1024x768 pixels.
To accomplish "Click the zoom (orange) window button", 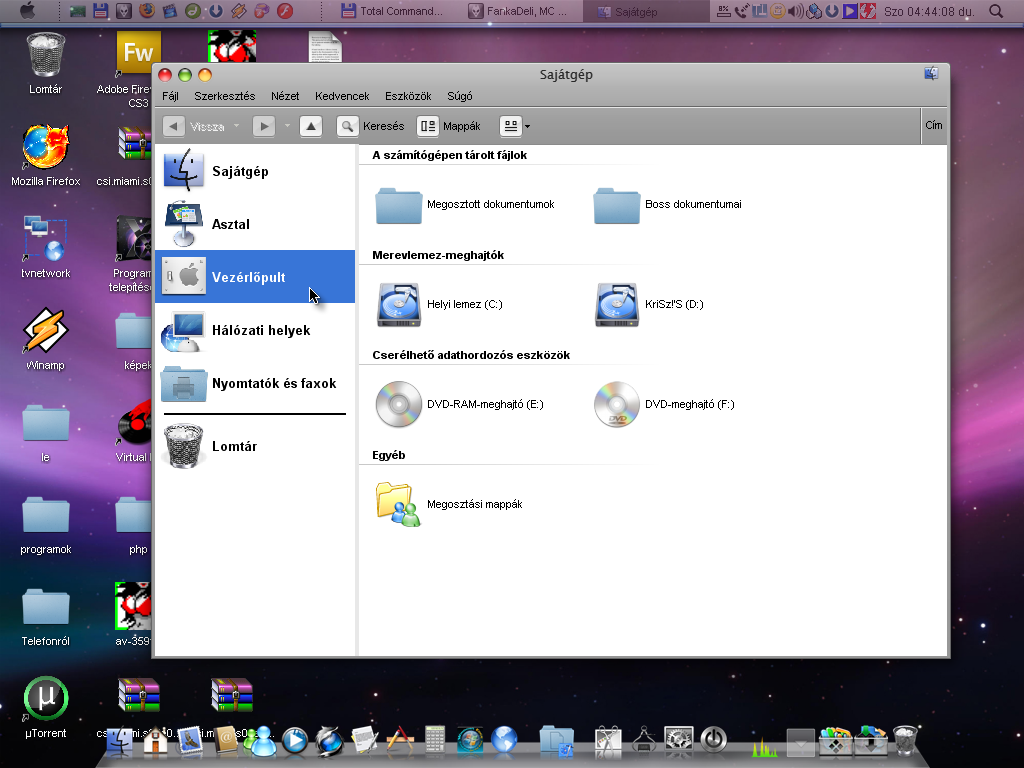I will click(205, 75).
